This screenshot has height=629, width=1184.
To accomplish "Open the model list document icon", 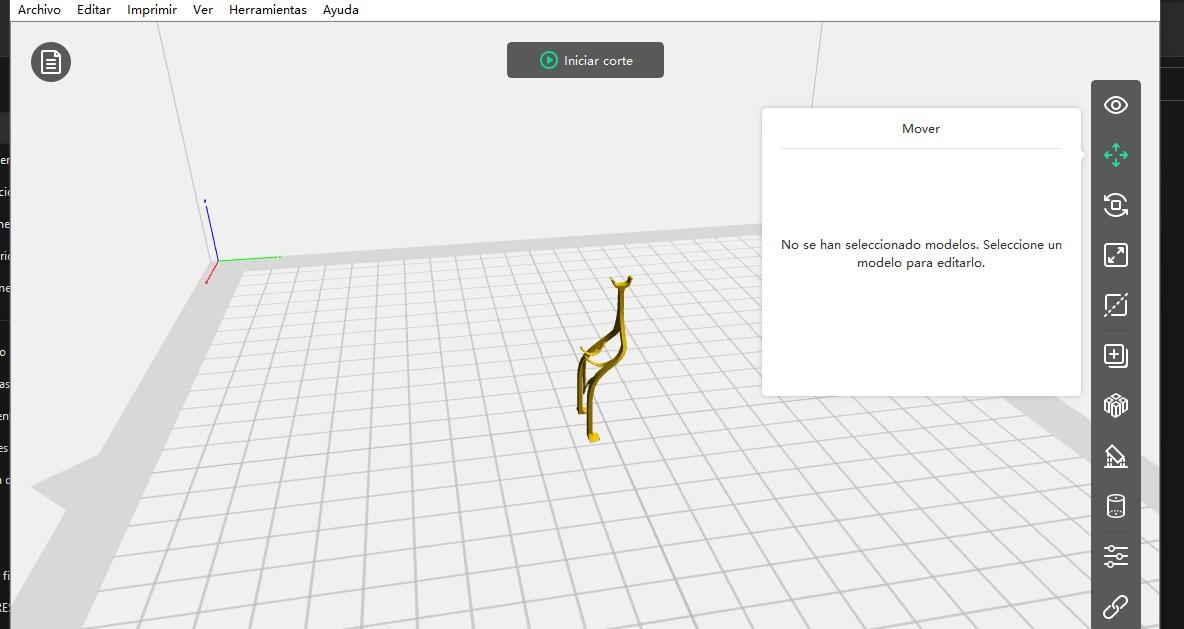I will (51, 62).
